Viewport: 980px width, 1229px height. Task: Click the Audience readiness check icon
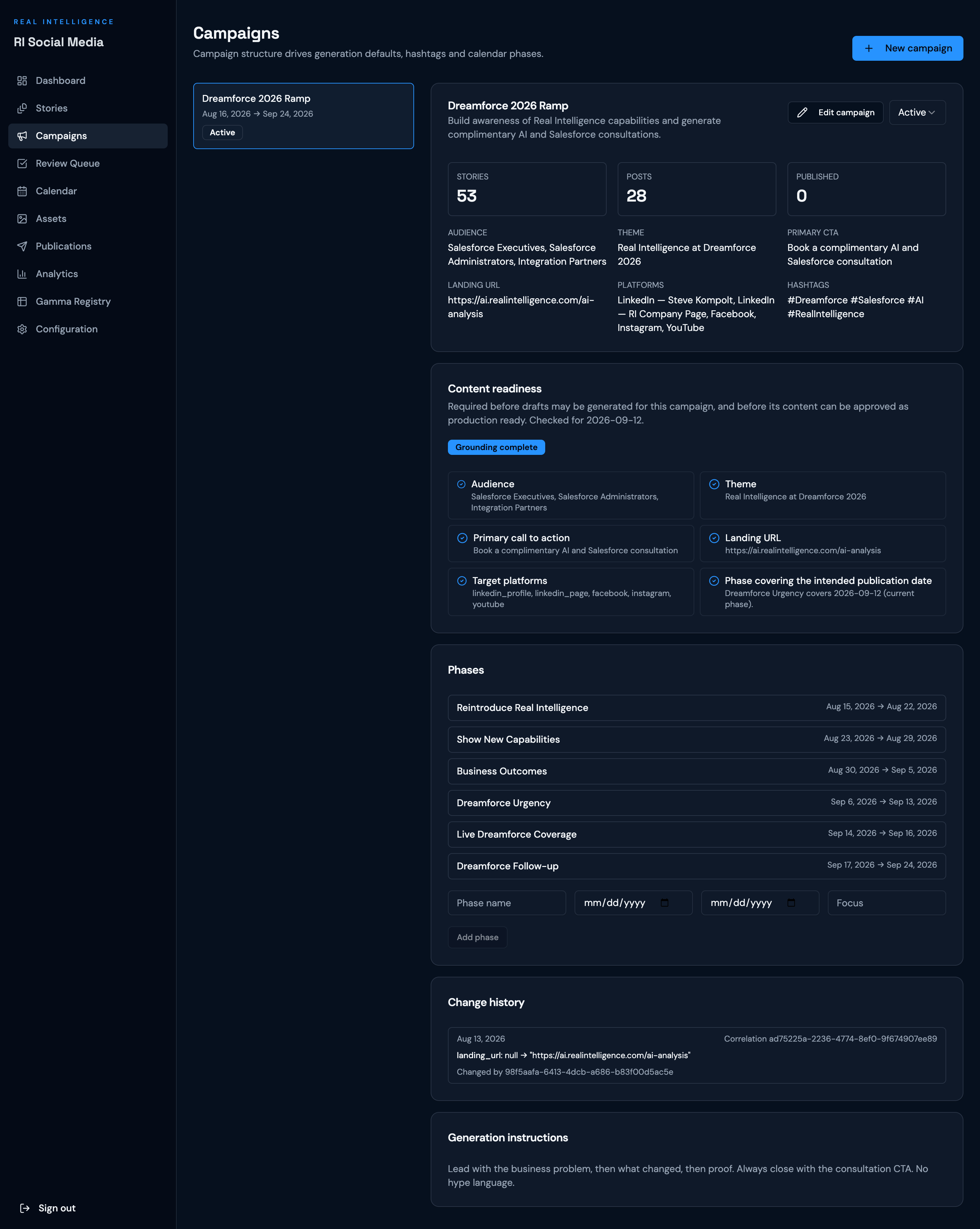461,485
